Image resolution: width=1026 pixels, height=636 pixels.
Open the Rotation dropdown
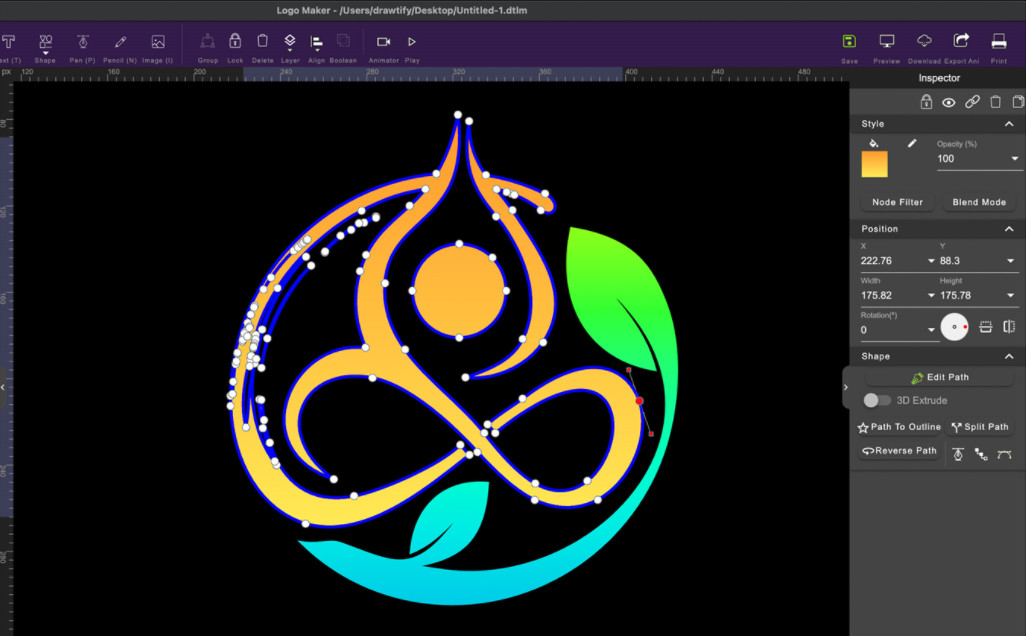point(931,330)
